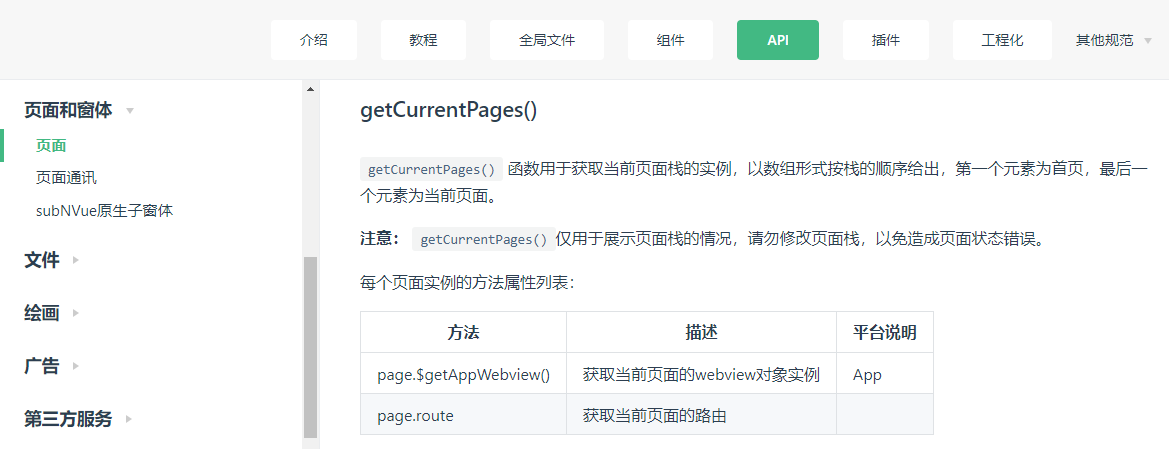1169x449 pixels.
Task: Click the page.route table cell
Action: 463,415
